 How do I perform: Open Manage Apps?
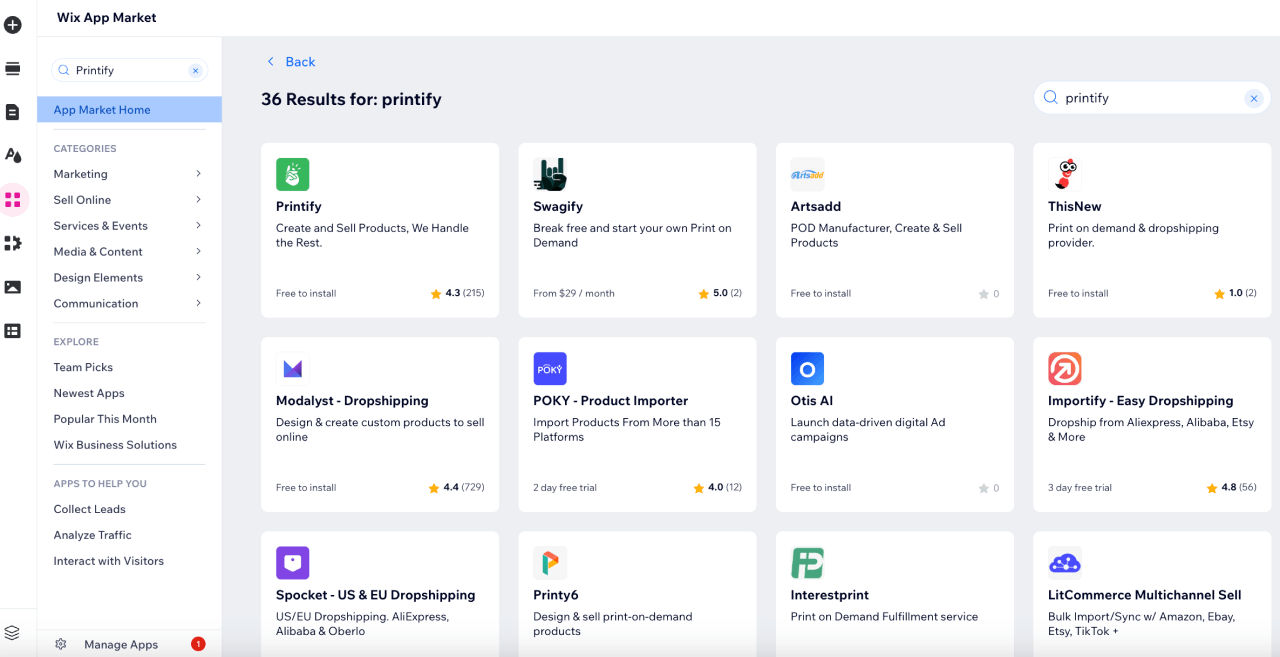click(121, 645)
